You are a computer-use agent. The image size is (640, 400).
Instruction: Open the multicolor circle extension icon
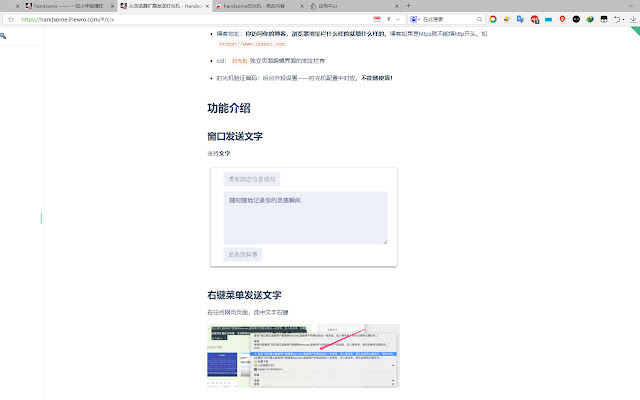coord(493,19)
